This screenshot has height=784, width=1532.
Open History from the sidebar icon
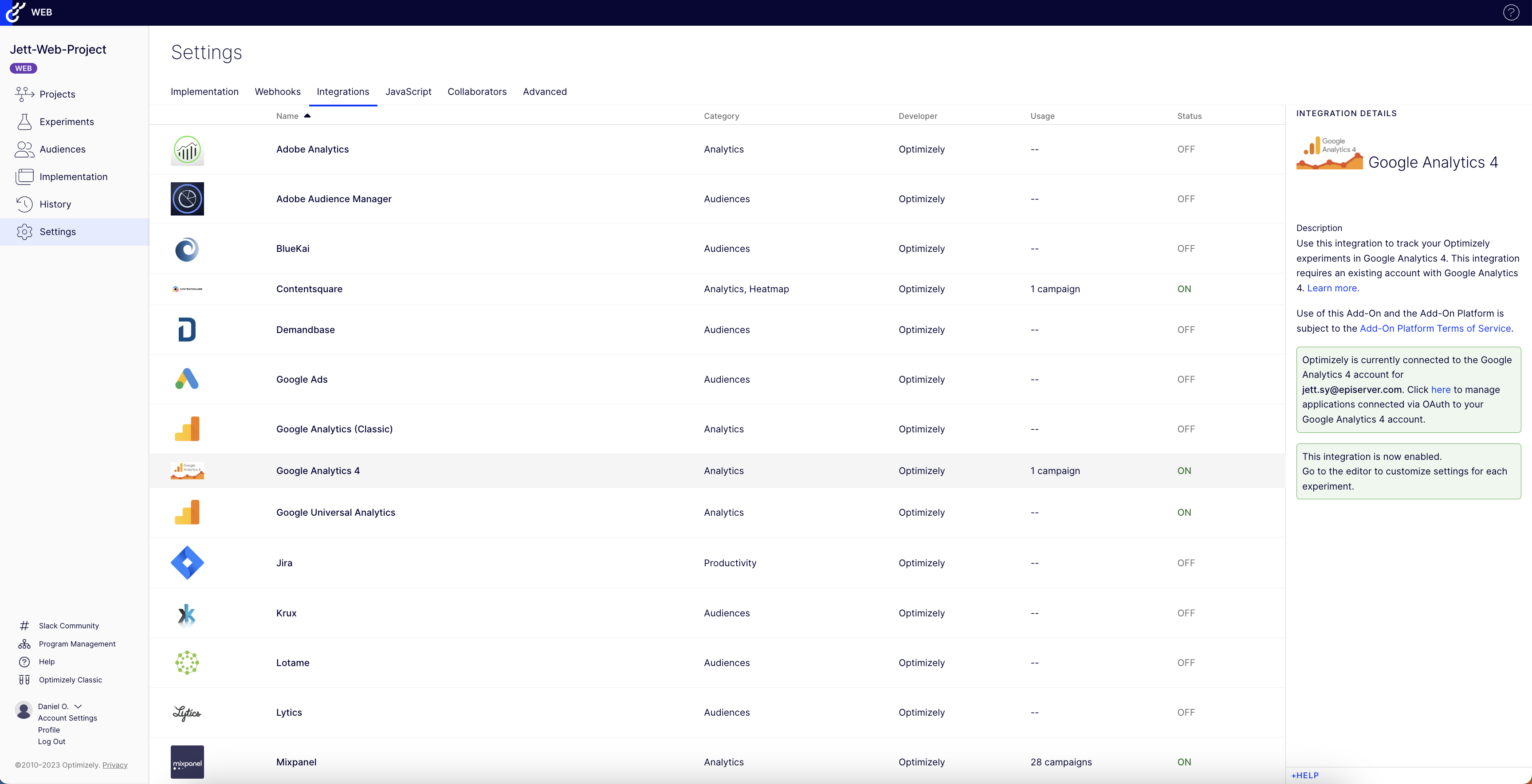(25, 204)
